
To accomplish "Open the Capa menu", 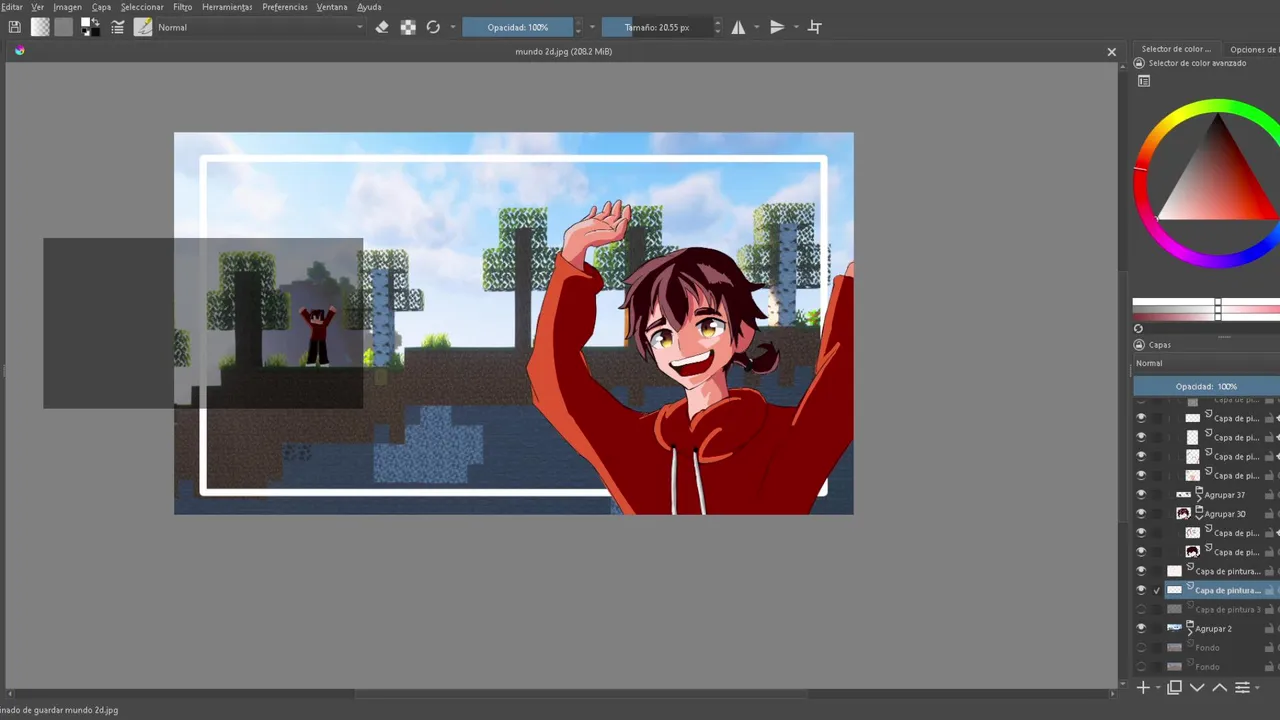I will tap(101, 7).
